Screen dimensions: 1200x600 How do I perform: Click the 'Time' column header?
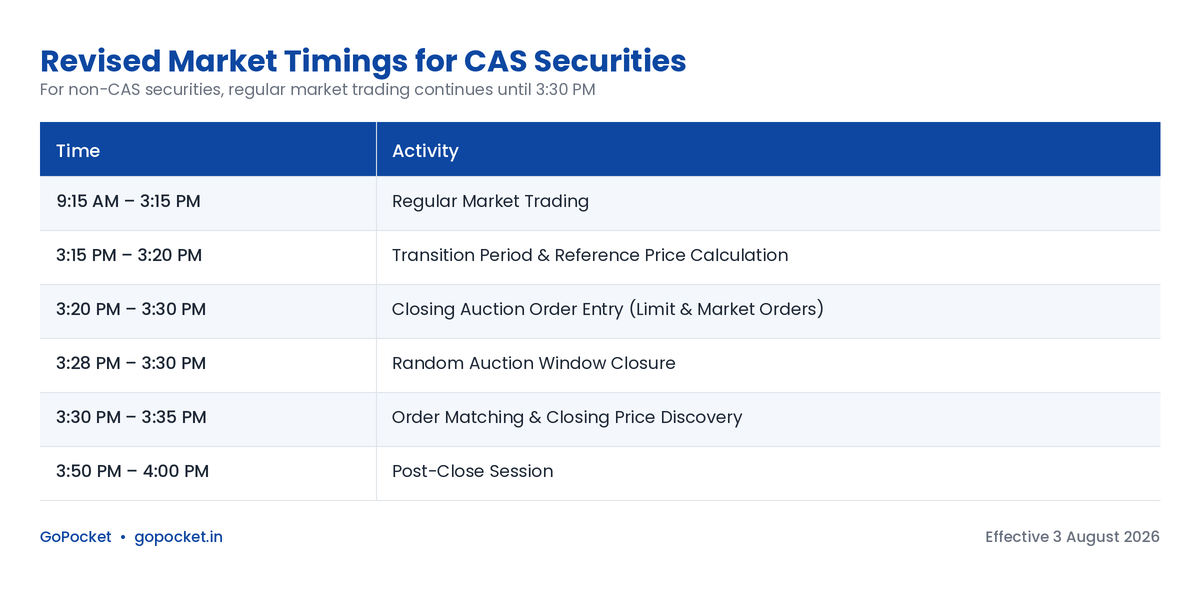tap(208, 150)
